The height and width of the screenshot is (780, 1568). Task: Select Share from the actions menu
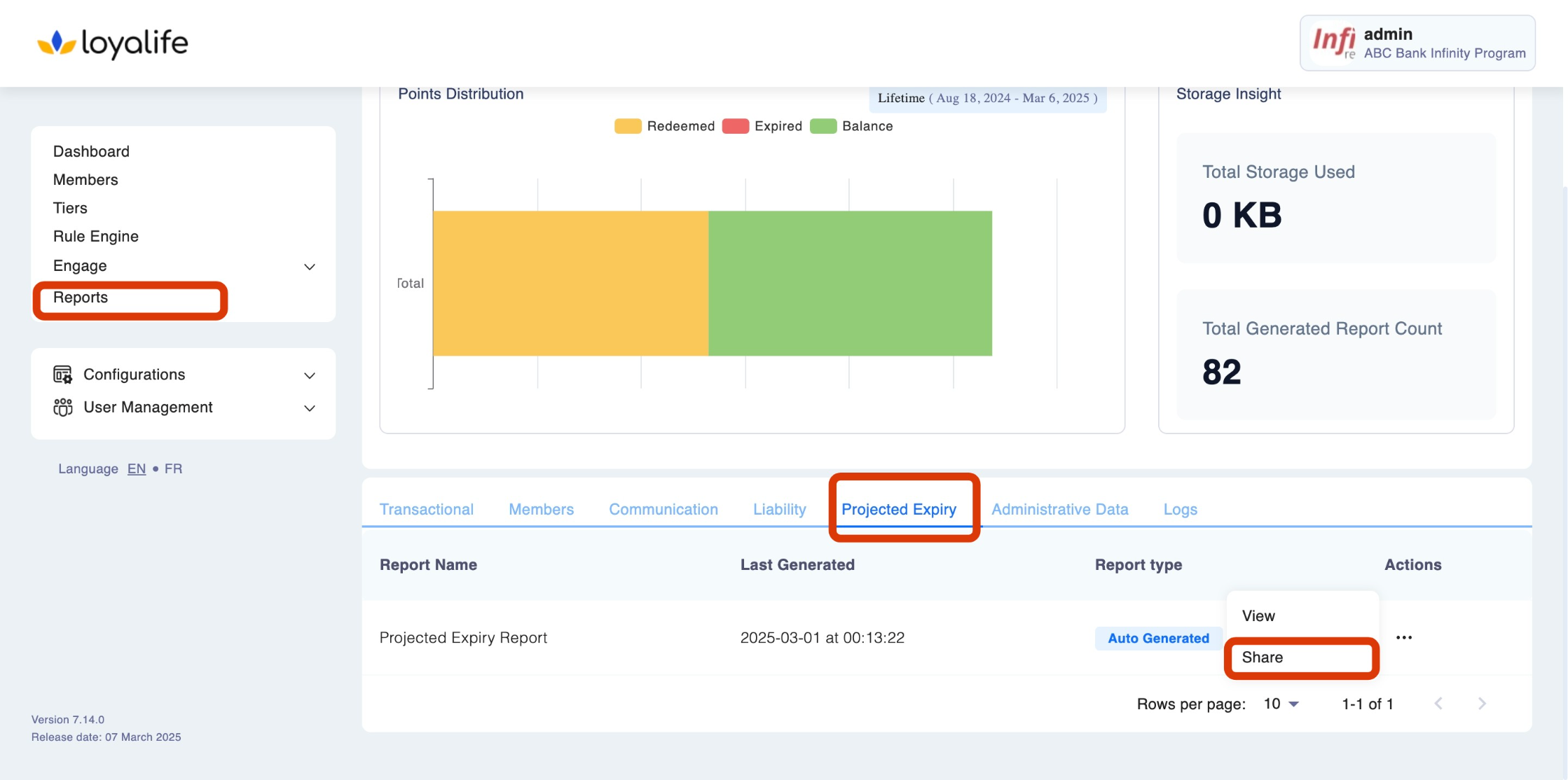coord(1263,657)
